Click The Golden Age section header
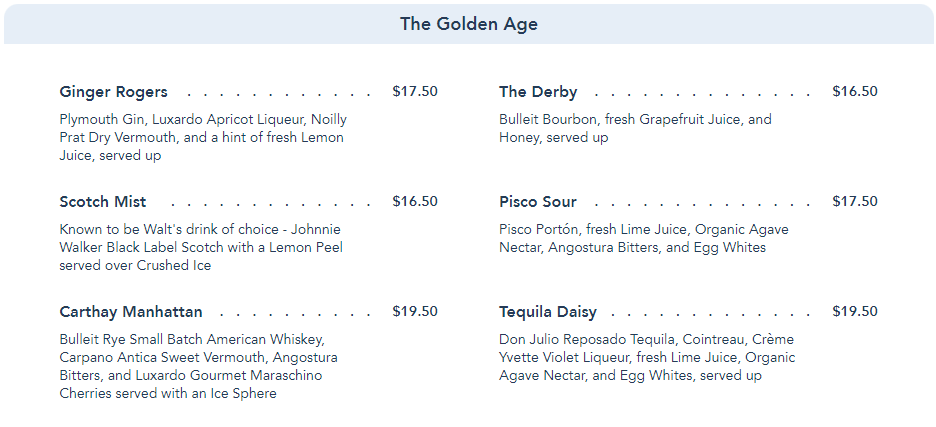The width and height of the screenshot is (936, 427). [x=468, y=24]
